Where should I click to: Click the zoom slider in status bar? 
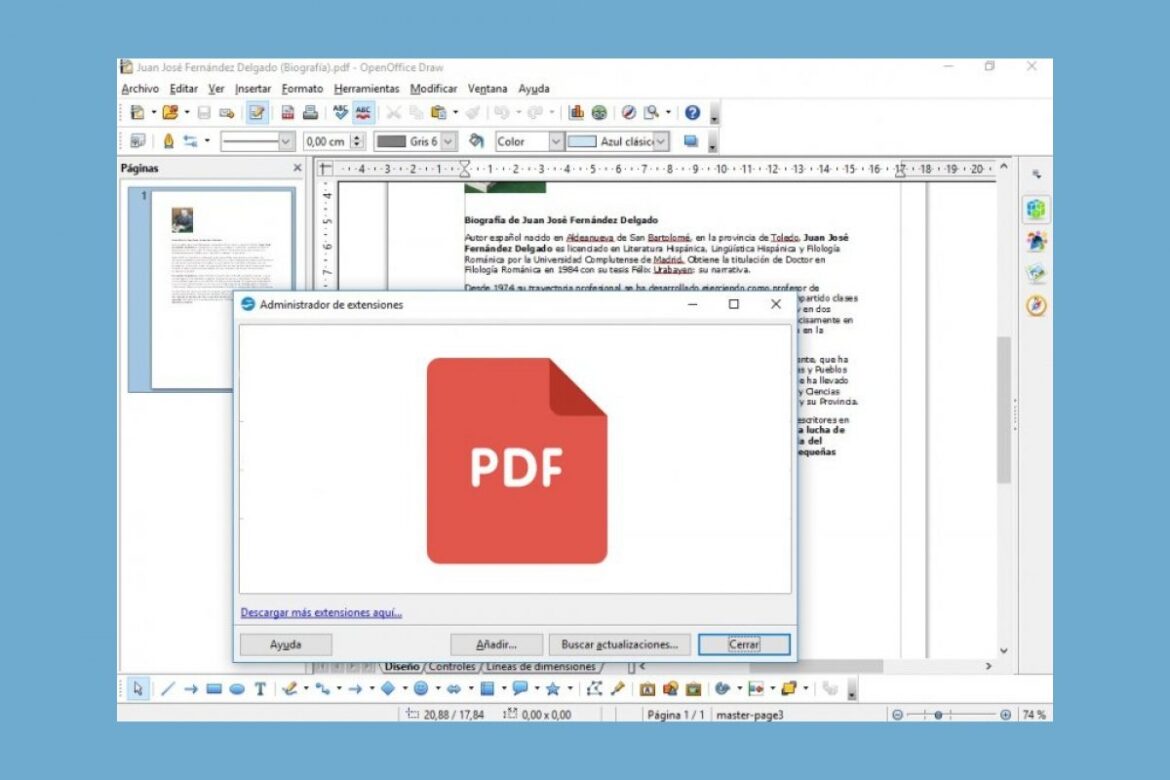(x=950, y=715)
